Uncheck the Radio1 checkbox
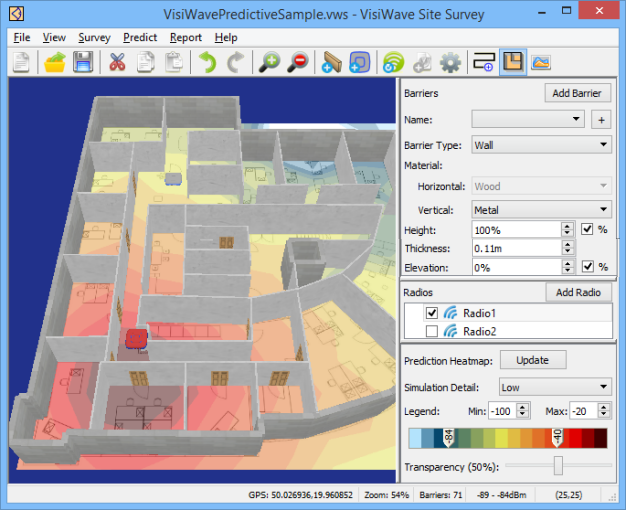Image resolution: width=626 pixels, height=510 pixels. point(432,313)
